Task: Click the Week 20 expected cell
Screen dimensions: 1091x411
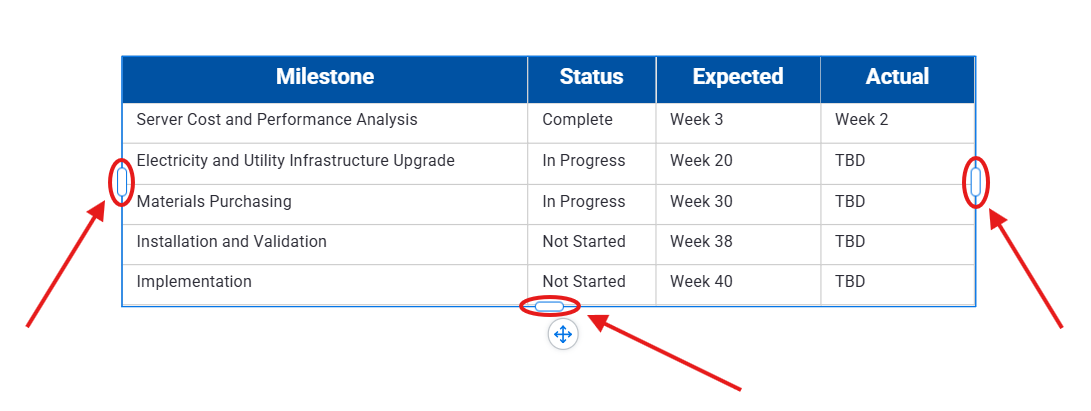Action: (x=700, y=161)
